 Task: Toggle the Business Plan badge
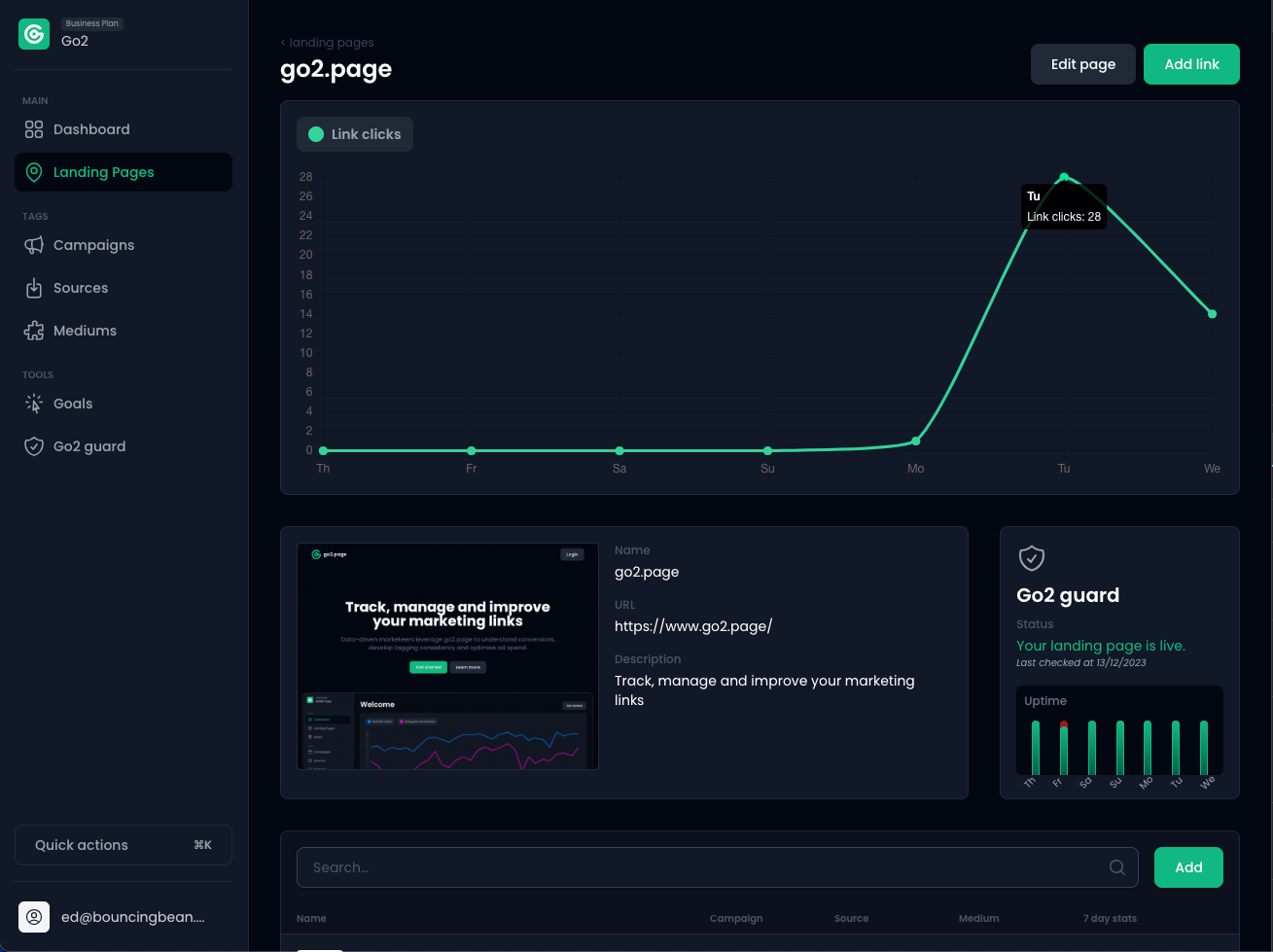pos(91,22)
